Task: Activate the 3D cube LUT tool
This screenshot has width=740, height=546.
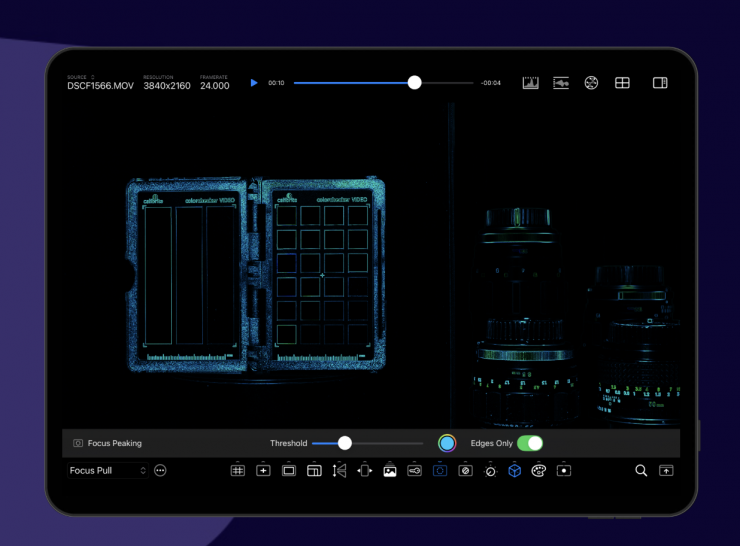Action: (514, 470)
